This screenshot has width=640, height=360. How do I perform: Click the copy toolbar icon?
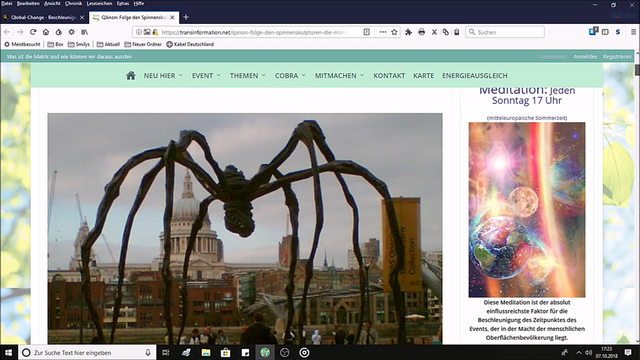click(x=446, y=32)
